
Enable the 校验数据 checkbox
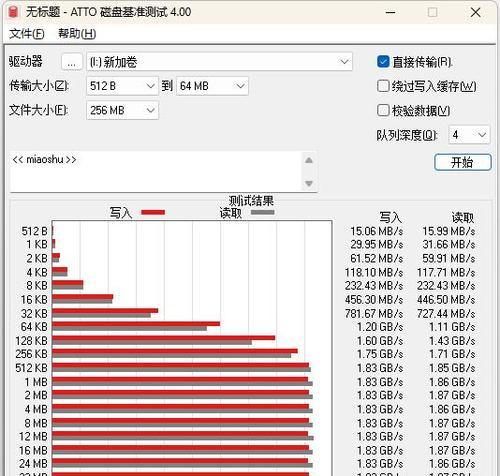click(383, 110)
